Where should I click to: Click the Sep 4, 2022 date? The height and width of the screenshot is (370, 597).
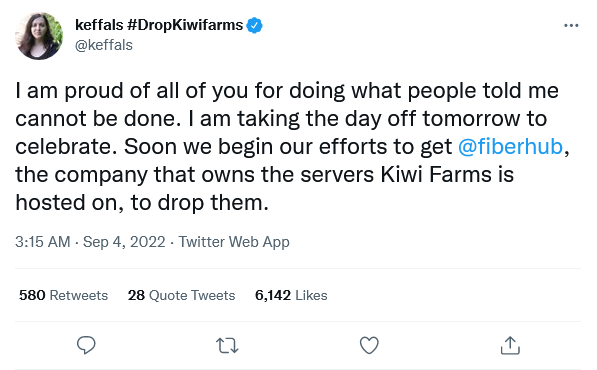point(124,242)
